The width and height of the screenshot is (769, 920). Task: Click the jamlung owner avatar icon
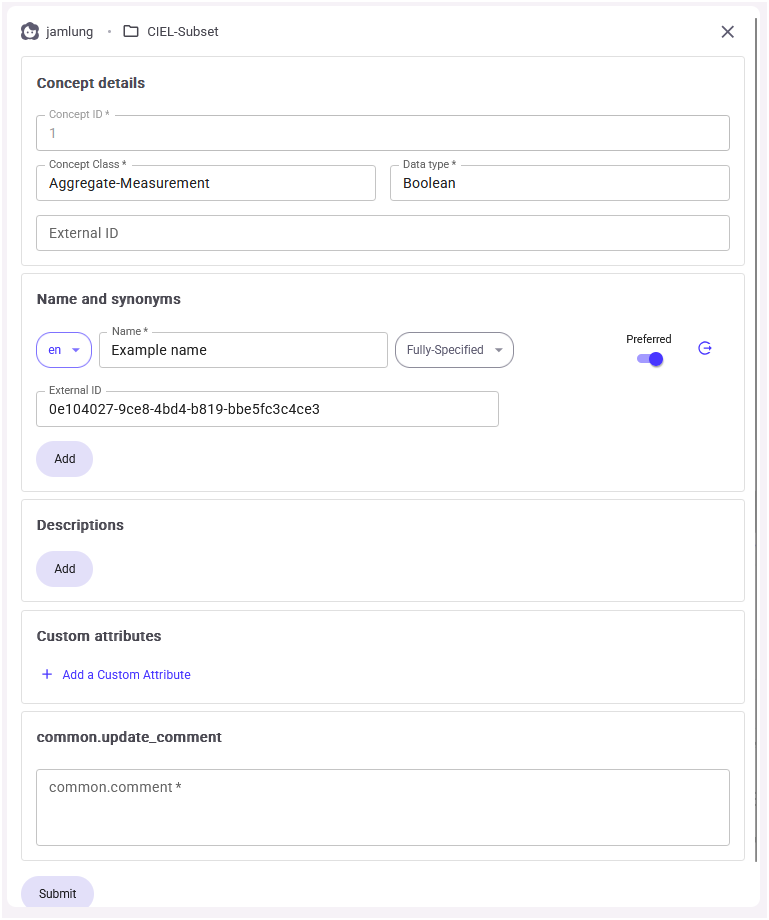(x=30, y=31)
